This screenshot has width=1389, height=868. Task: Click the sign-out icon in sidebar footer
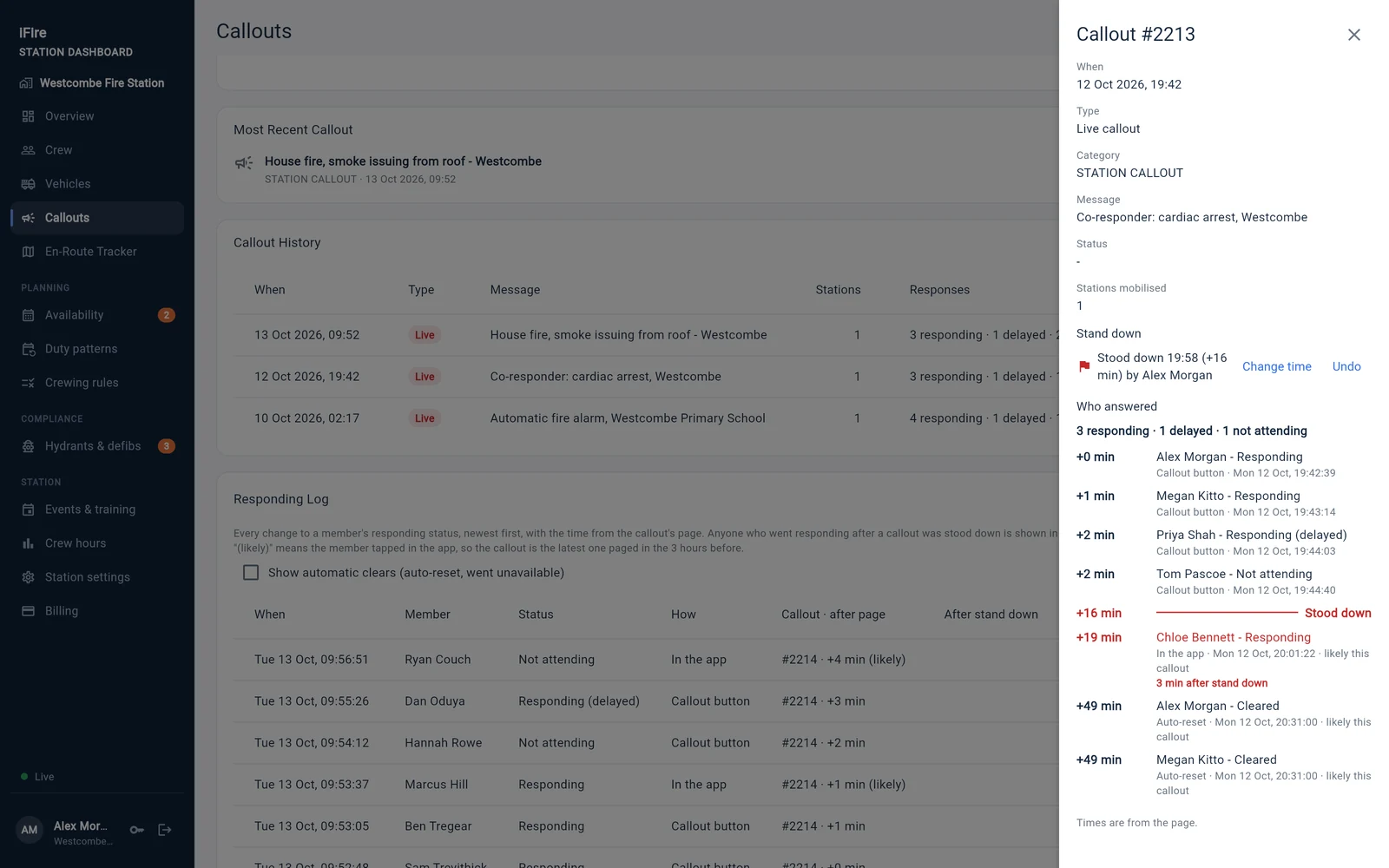pyautogui.click(x=165, y=830)
